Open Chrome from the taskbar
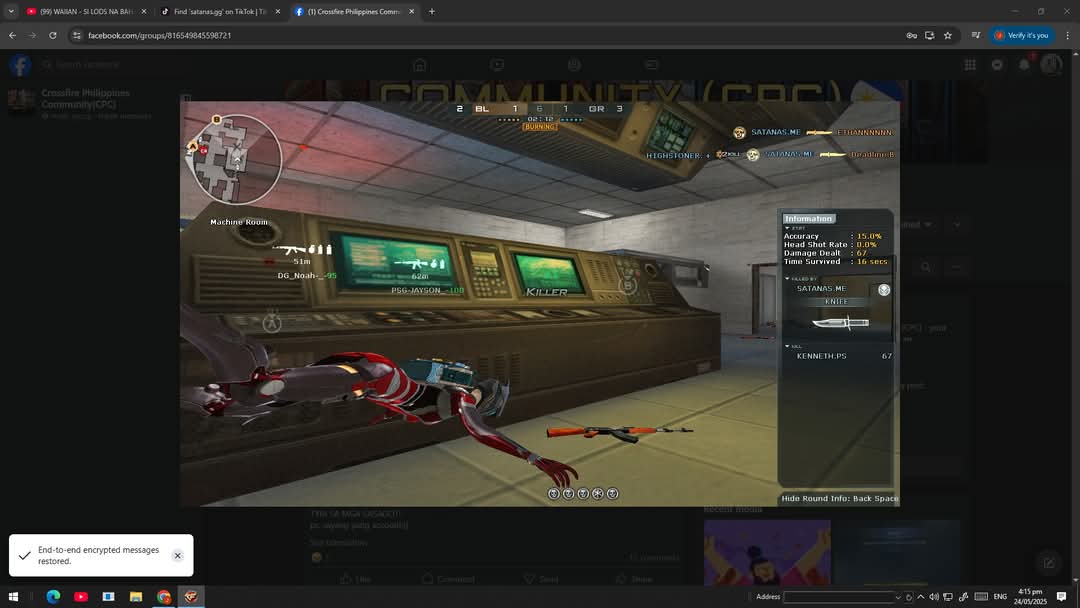This screenshot has height=608, width=1080. coord(163,596)
